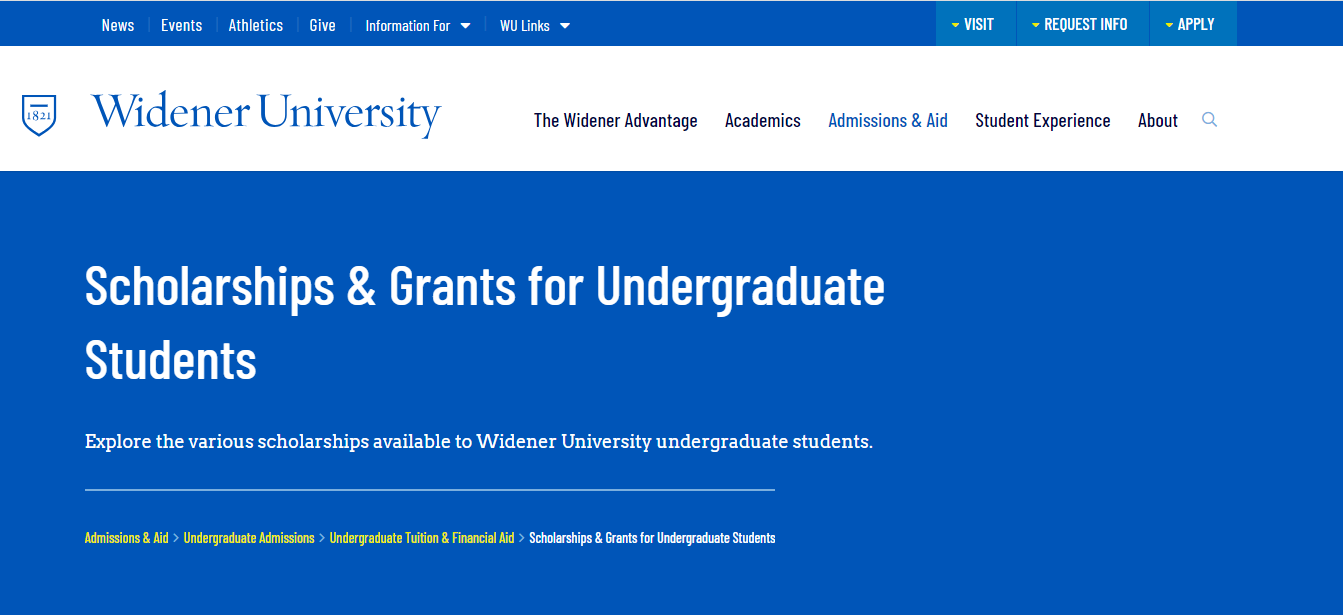
Task: Click the current-page breadcrumb Scholarships & Grants
Action: (652, 538)
